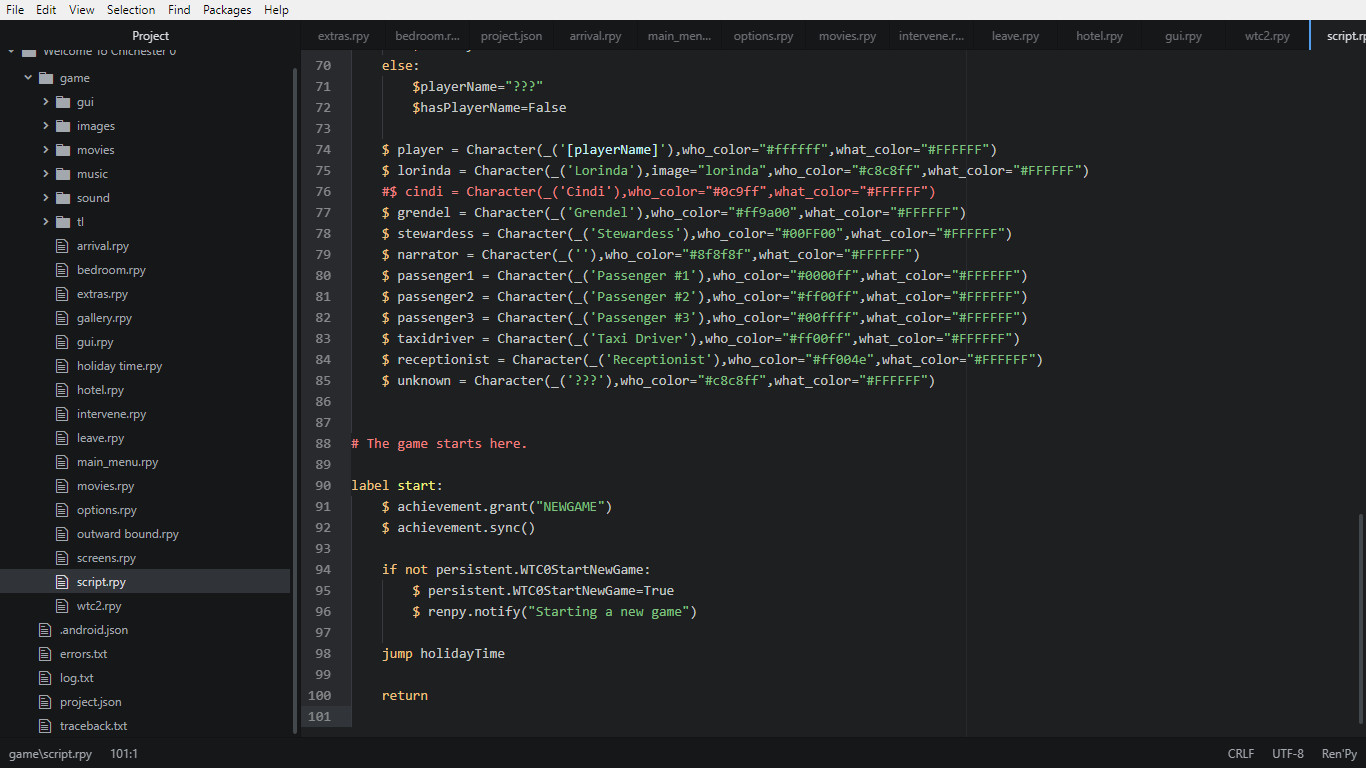Click the .android.json file icon

coord(43,629)
